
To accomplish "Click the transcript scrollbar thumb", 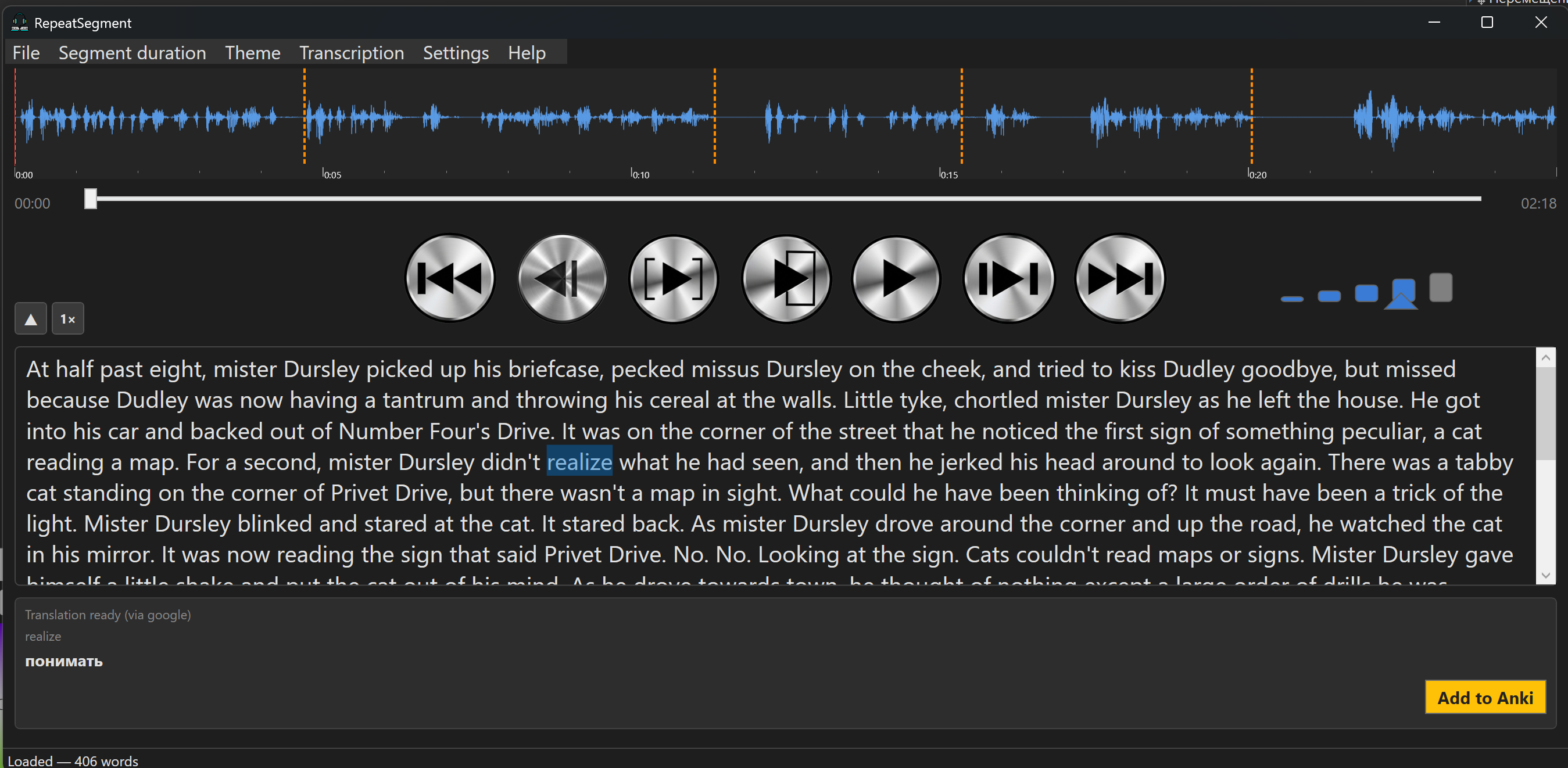I will [1545, 414].
